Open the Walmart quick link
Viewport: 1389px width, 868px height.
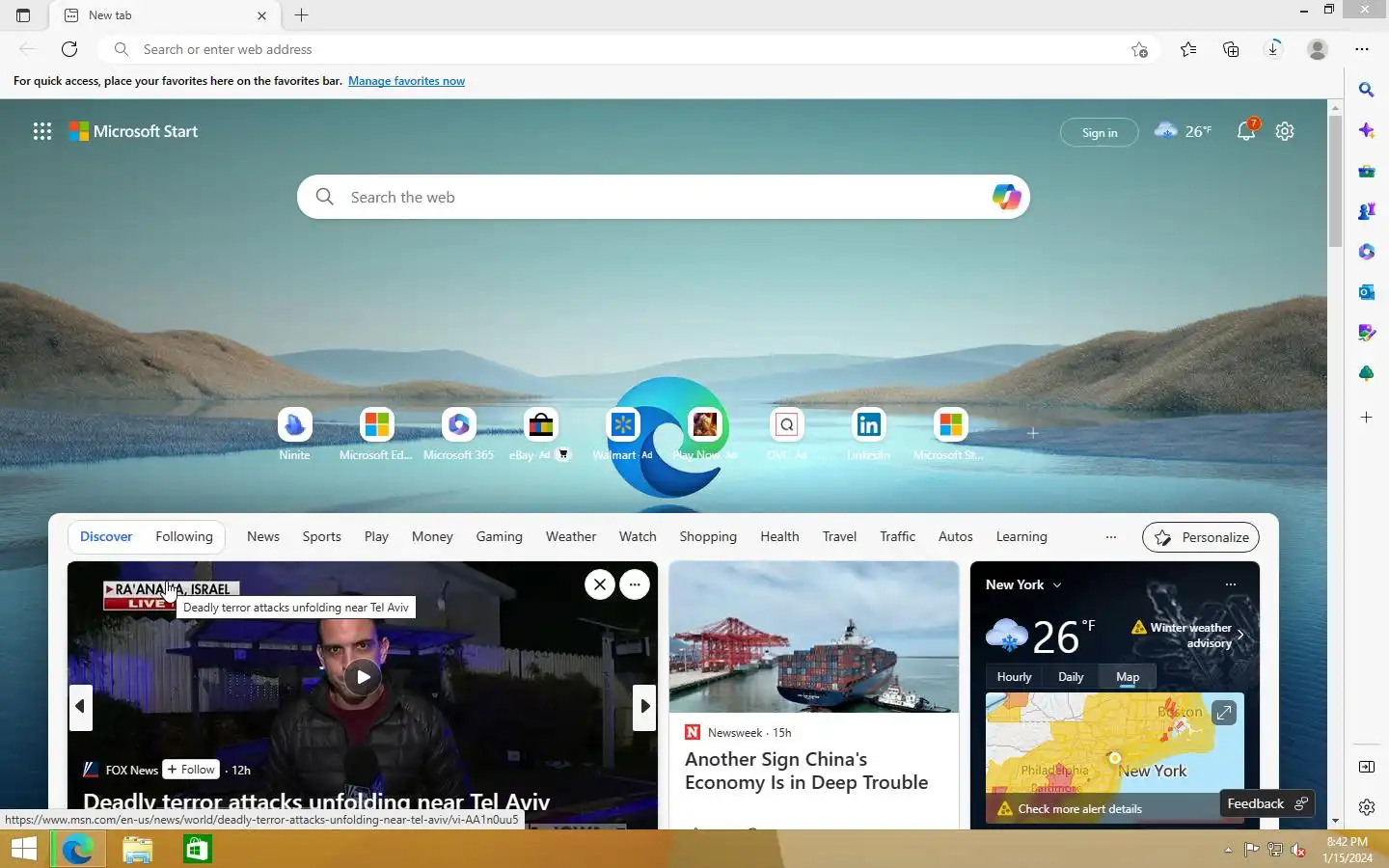click(622, 433)
